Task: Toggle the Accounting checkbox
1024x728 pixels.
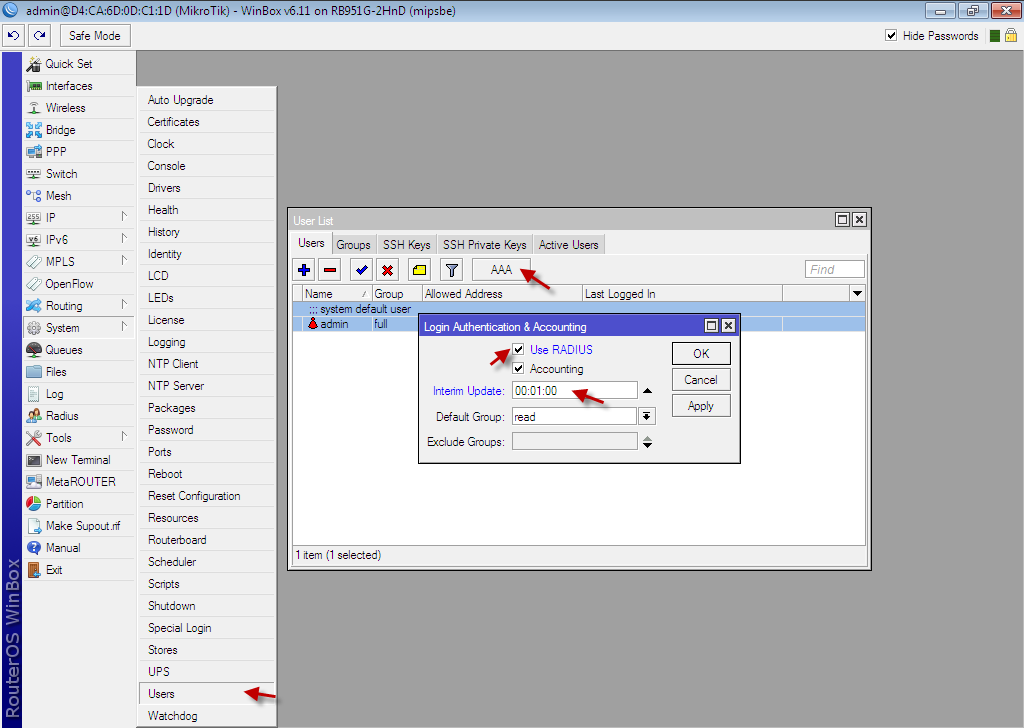Action: pyautogui.click(x=519, y=369)
